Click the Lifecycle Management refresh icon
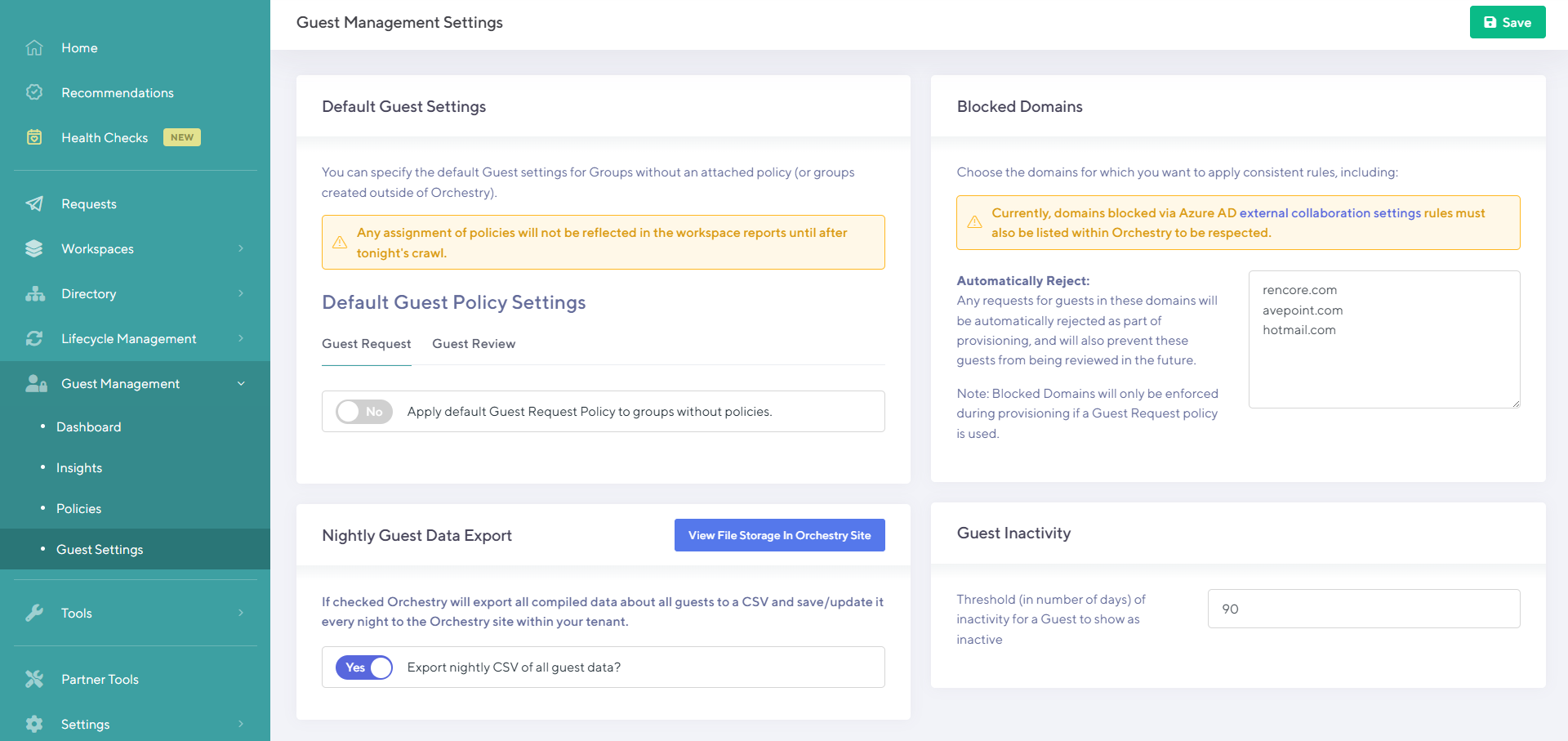Image resolution: width=1568 pixels, height=741 pixels. click(34, 339)
